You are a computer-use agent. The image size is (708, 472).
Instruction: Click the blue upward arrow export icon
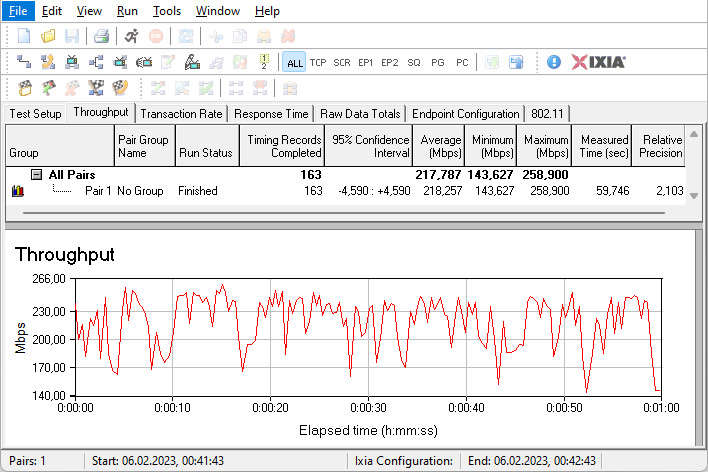click(x=516, y=62)
